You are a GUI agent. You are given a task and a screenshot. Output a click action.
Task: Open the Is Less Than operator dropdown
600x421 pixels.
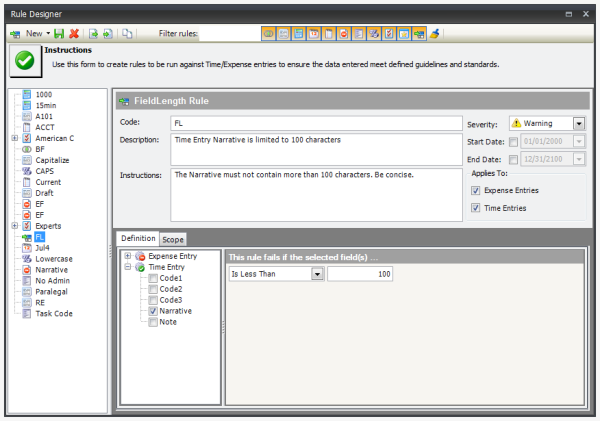pos(316,274)
